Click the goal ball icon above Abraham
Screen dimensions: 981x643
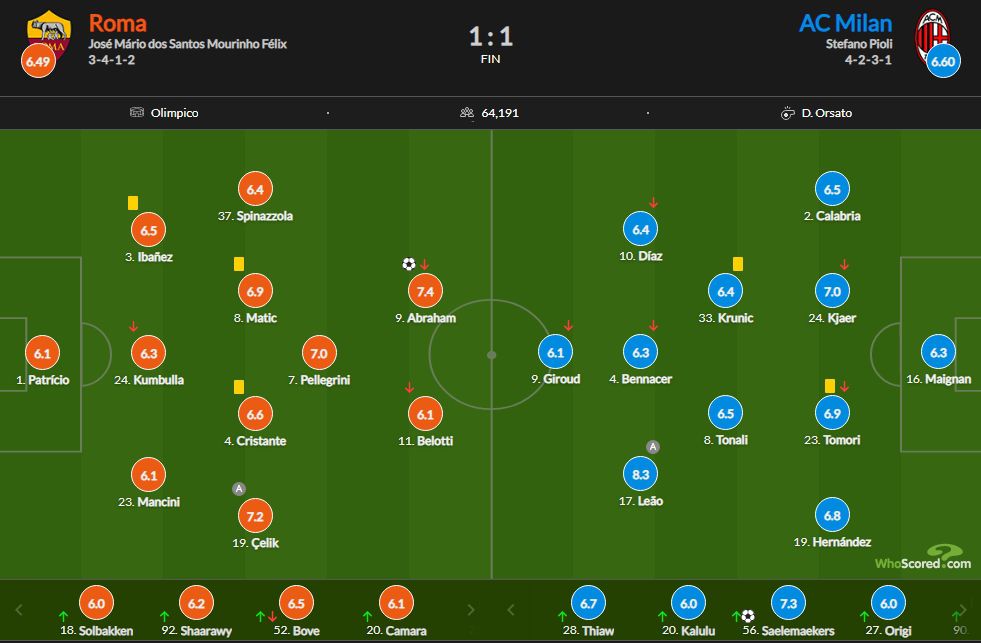(409, 264)
